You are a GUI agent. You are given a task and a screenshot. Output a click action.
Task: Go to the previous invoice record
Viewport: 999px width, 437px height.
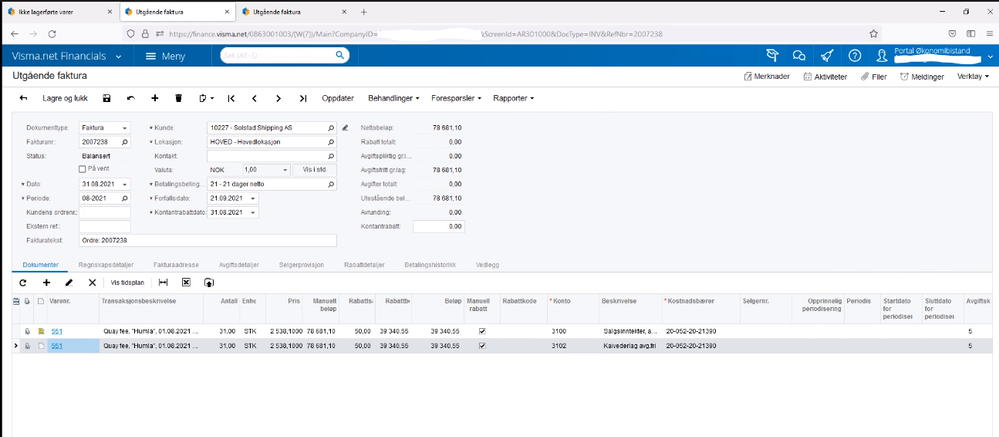tap(254, 98)
